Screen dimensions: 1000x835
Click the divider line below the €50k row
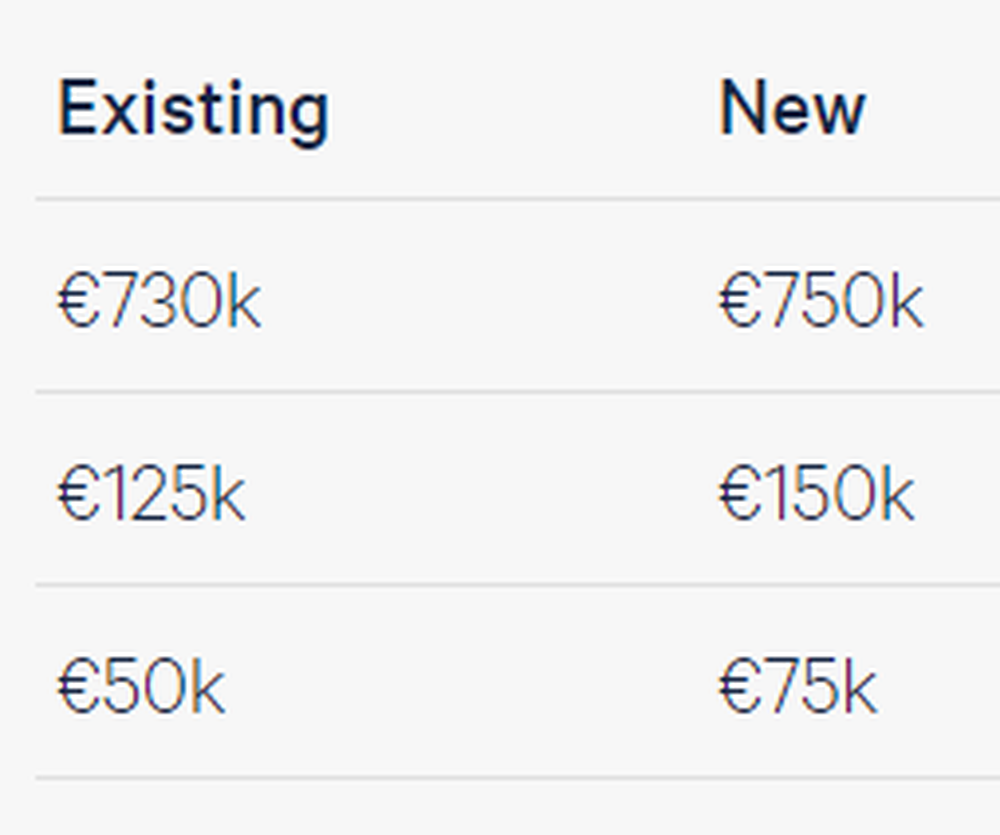click(517, 778)
